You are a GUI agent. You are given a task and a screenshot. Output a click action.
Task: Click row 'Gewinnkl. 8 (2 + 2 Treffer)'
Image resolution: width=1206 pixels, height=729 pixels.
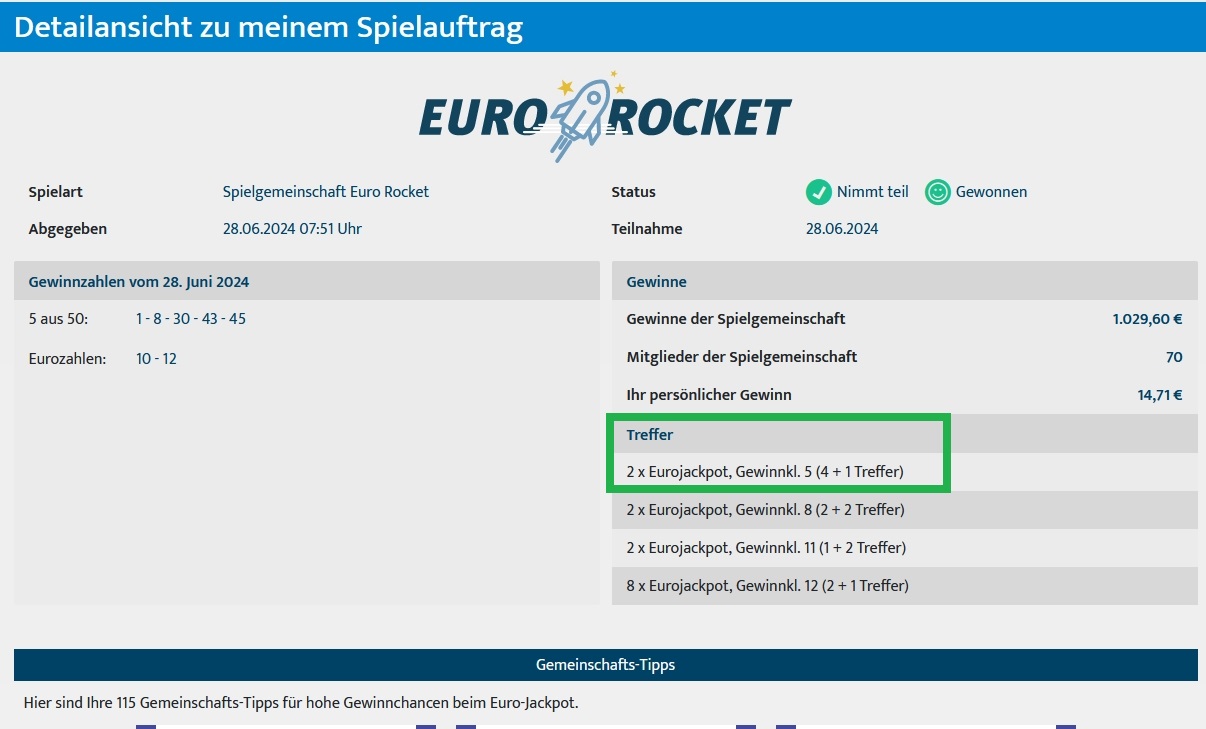(x=904, y=510)
